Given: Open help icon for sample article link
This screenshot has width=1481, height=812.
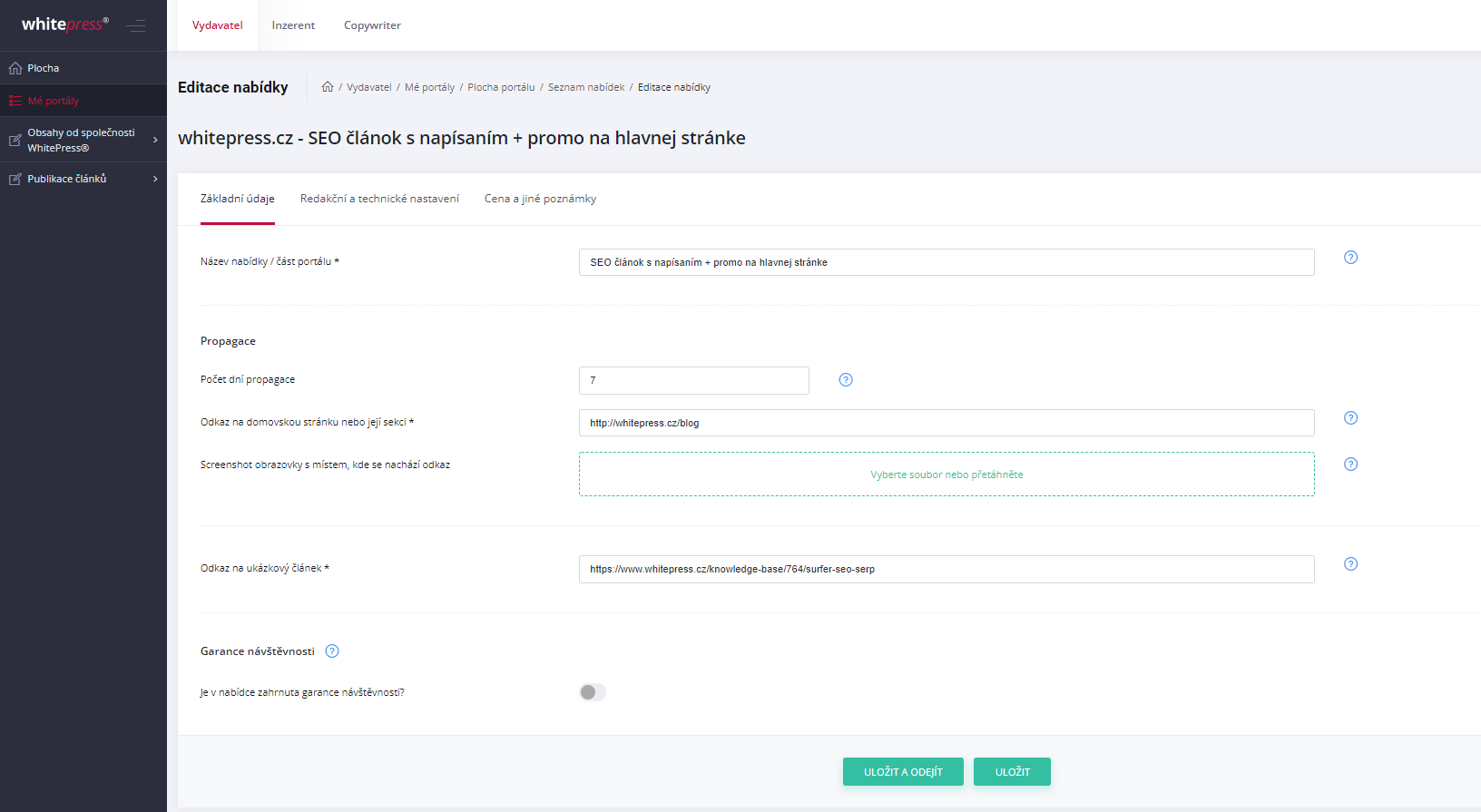Looking at the screenshot, I should (x=1350, y=564).
